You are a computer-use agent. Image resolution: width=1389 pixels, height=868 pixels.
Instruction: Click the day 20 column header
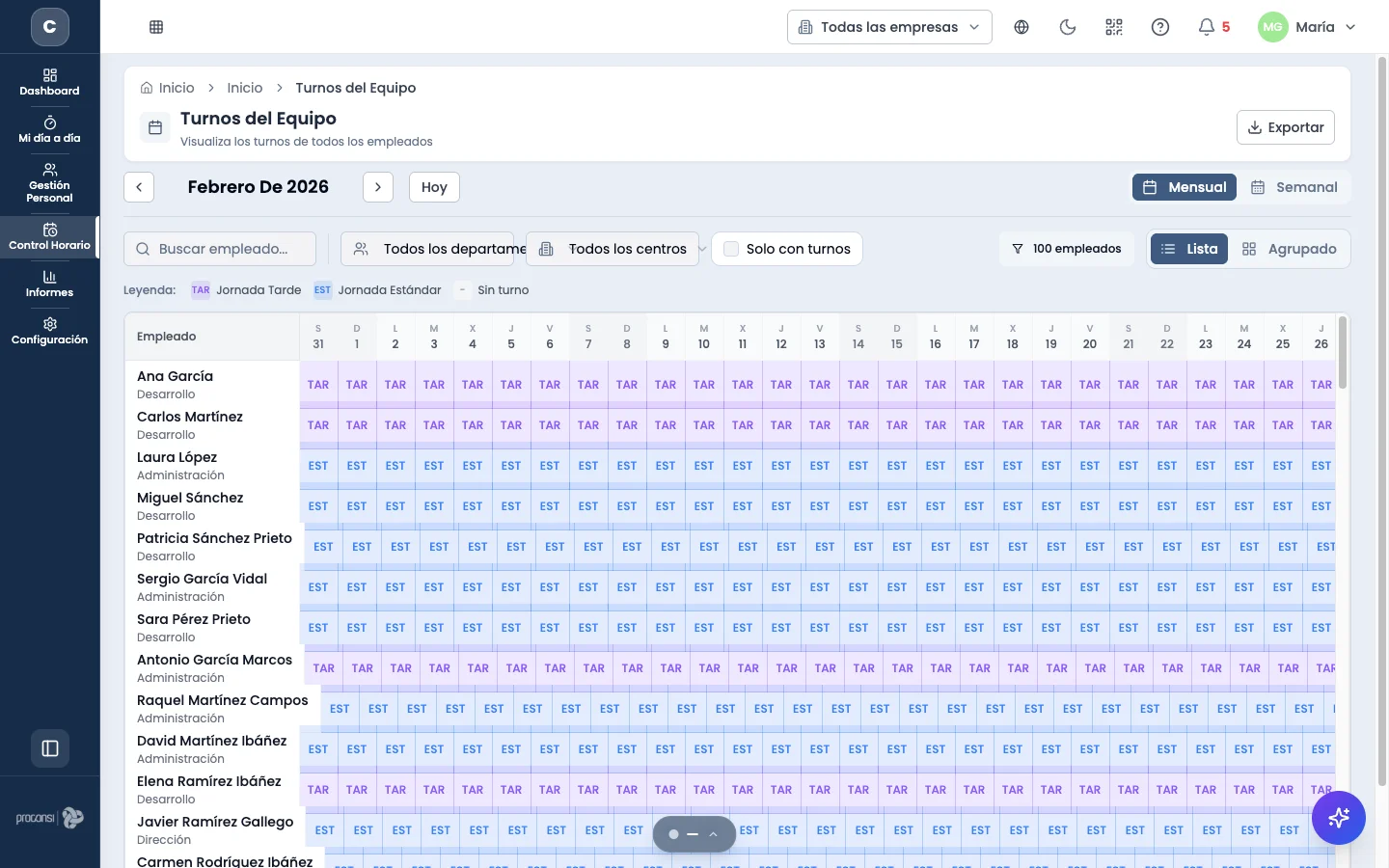[1090, 337]
